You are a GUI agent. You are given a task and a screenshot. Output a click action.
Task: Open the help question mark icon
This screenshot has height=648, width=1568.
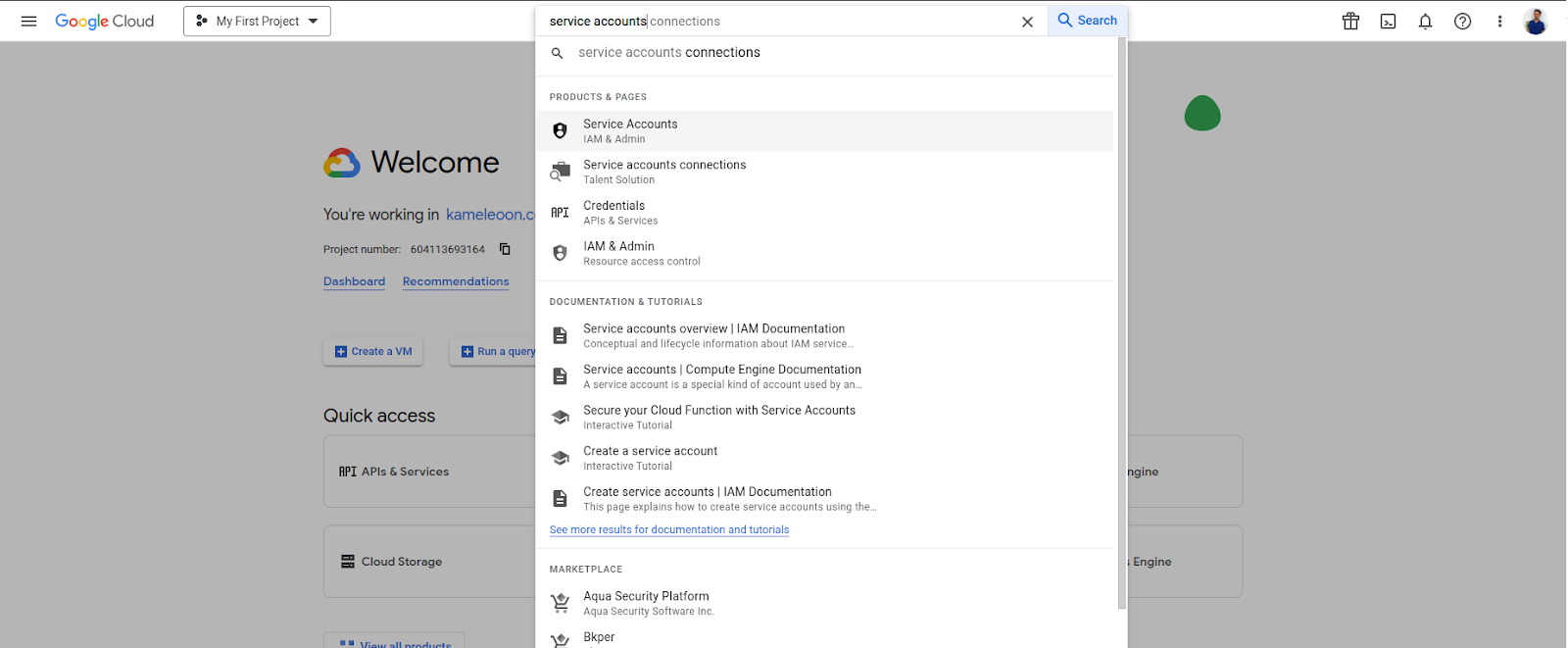click(1462, 21)
